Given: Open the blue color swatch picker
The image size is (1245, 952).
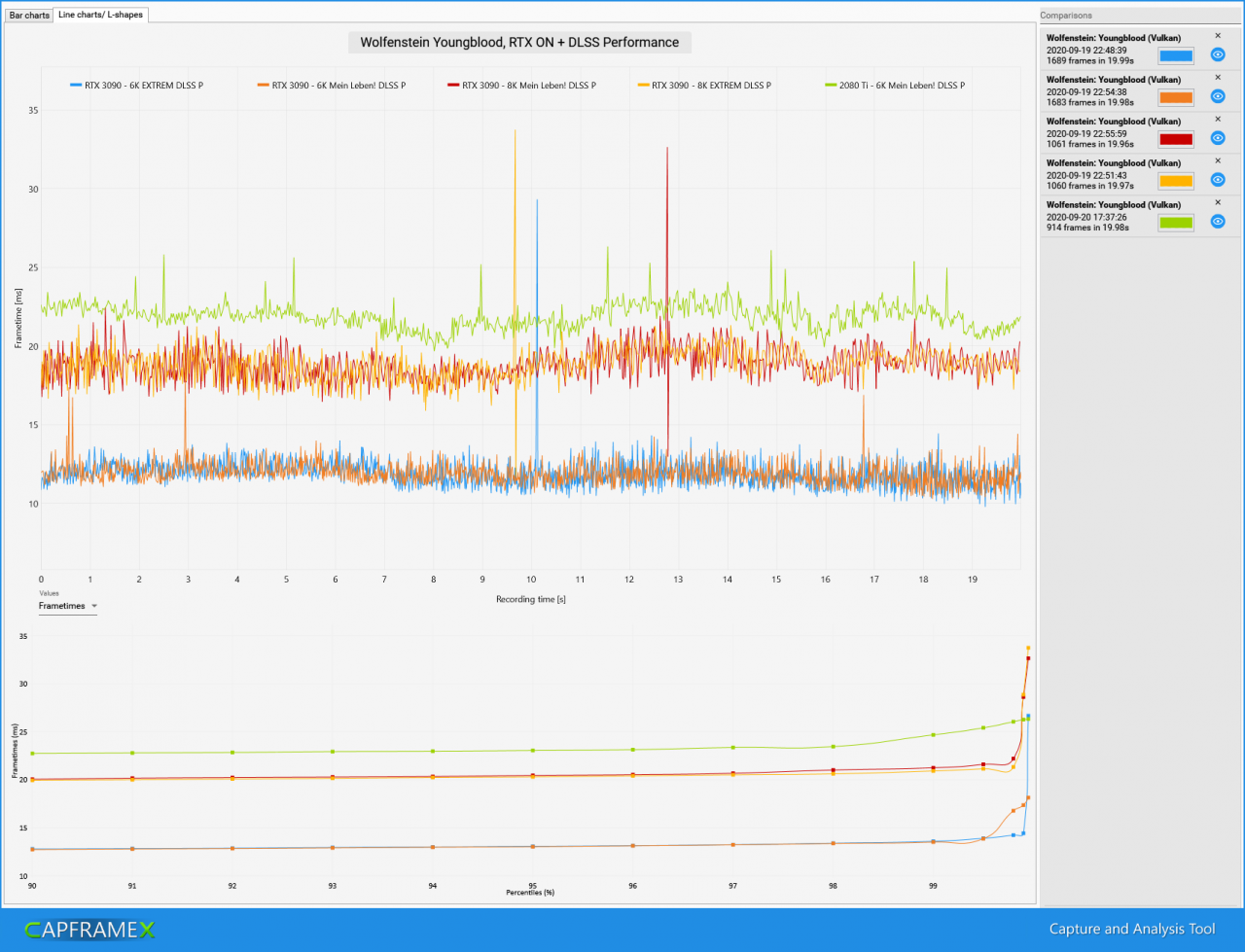Looking at the screenshot, I should pyautogui.click(x=1176, y=55).
